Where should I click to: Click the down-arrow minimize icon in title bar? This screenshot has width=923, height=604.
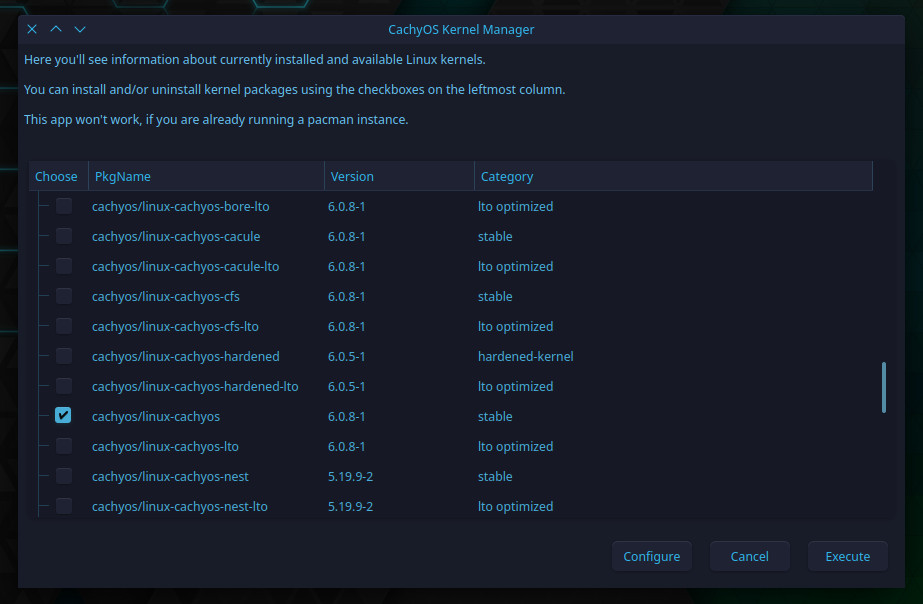pos(80,29)
